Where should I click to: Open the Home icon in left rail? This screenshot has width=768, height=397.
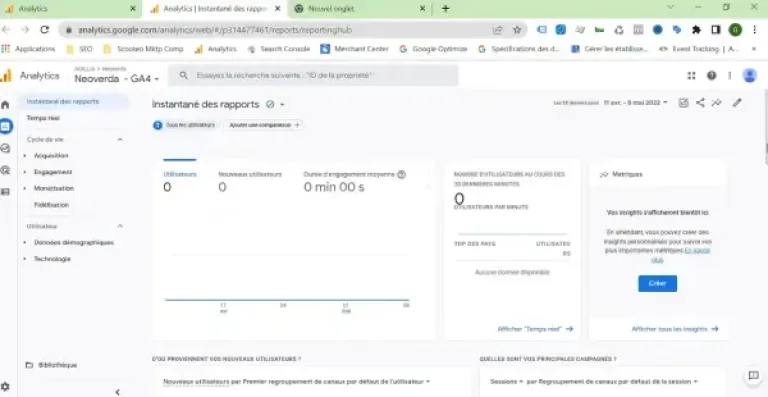5,105
